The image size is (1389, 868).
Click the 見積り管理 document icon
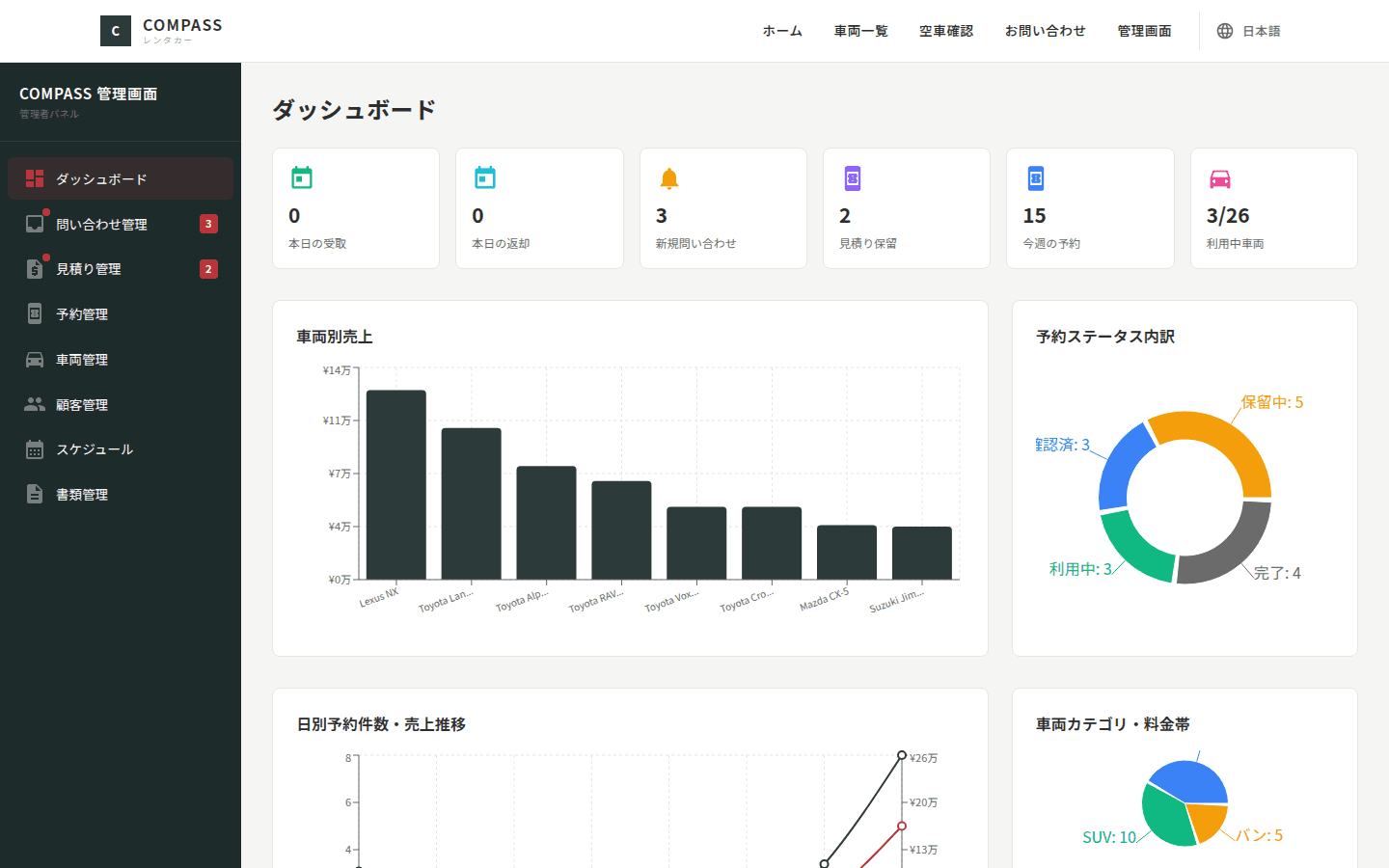tap(35, 269)
